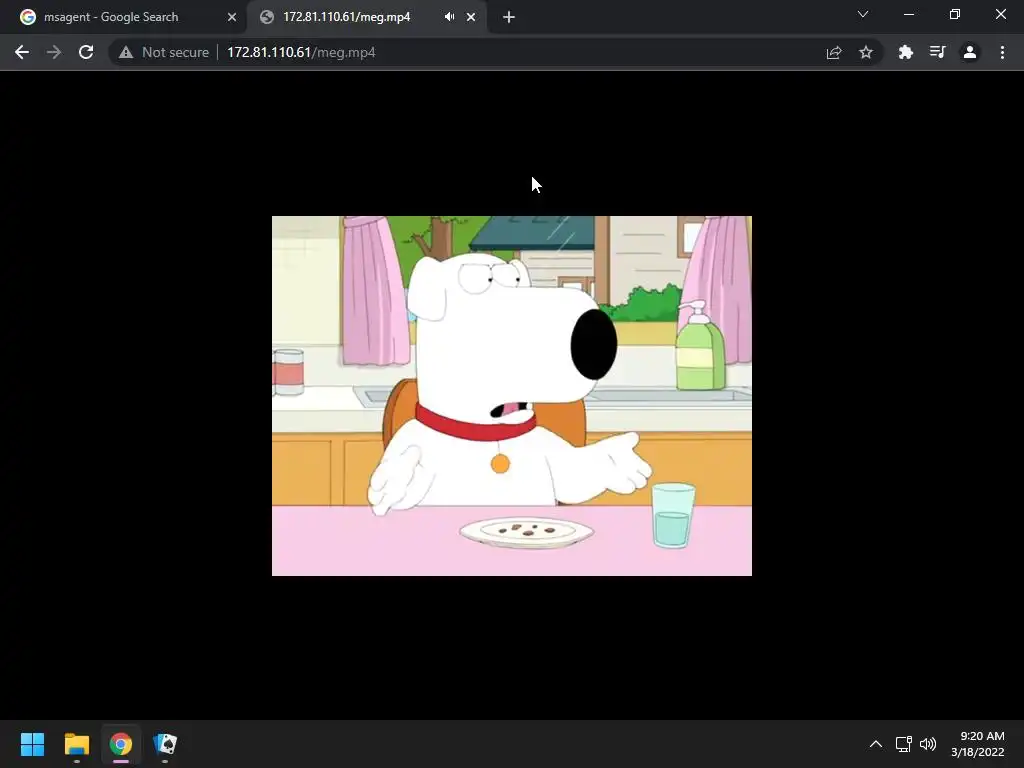Viewport: 1024px width, 768px height.
Task: Open the clock showing 9:20 AM
Action: 978,744
